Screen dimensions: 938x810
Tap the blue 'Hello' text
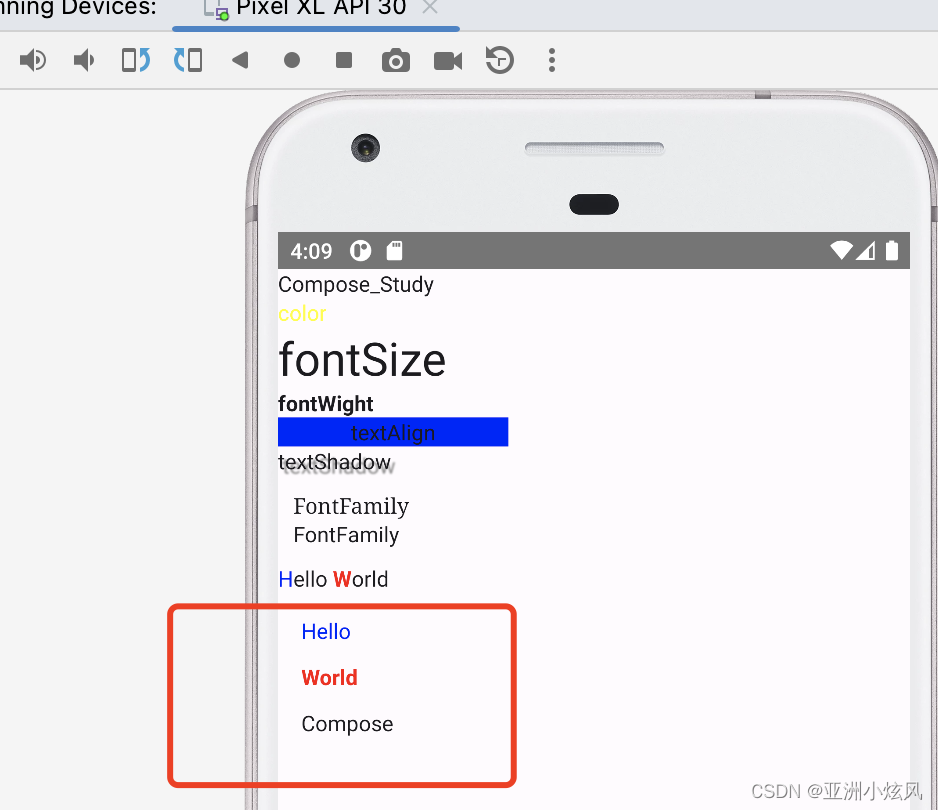(x=326, y=632)
